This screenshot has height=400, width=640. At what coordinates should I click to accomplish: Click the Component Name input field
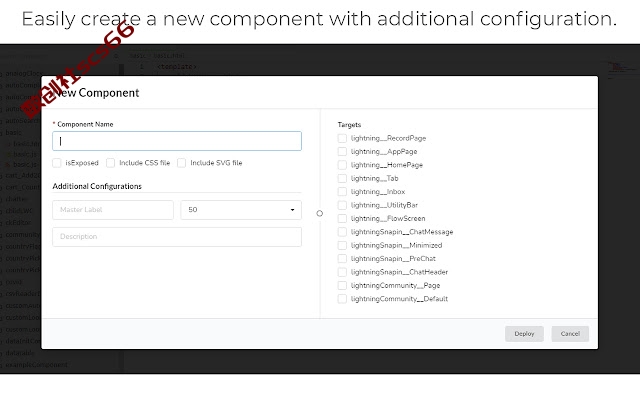(x=177, y=141)
